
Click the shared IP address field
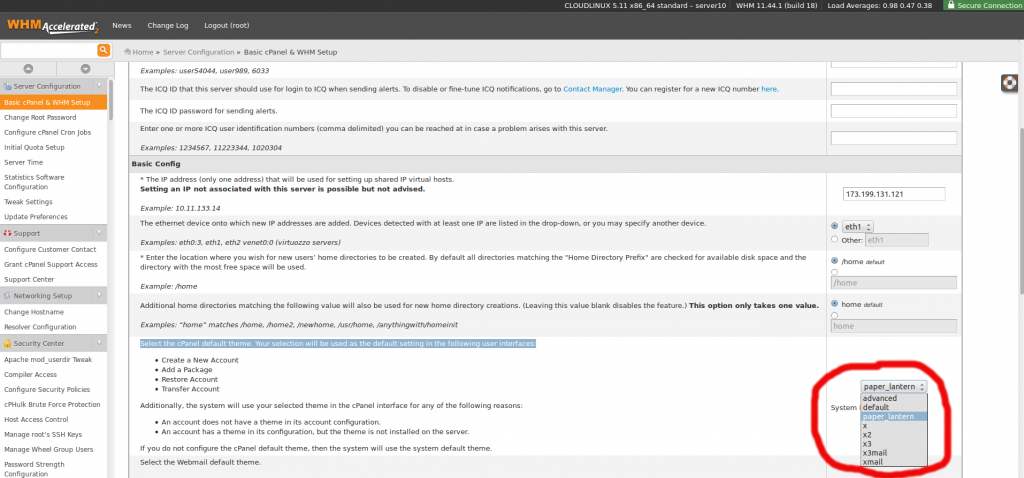coord(894,194)
